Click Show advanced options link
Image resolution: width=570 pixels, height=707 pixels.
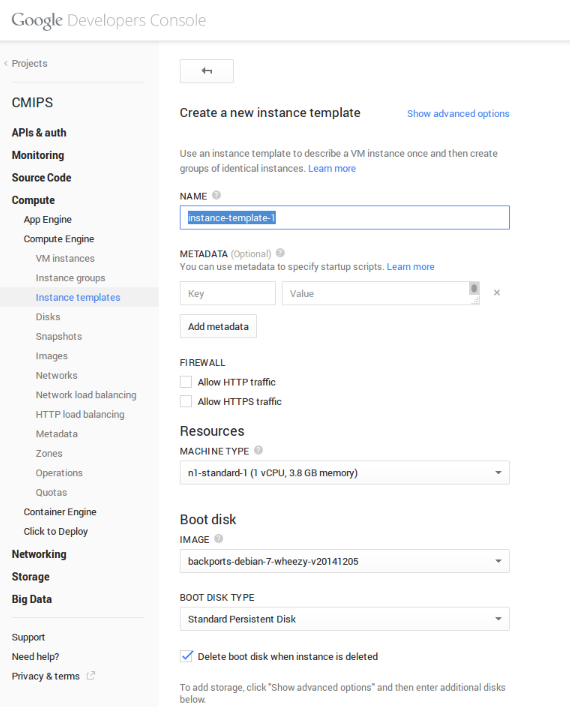(x=458, y=114)
